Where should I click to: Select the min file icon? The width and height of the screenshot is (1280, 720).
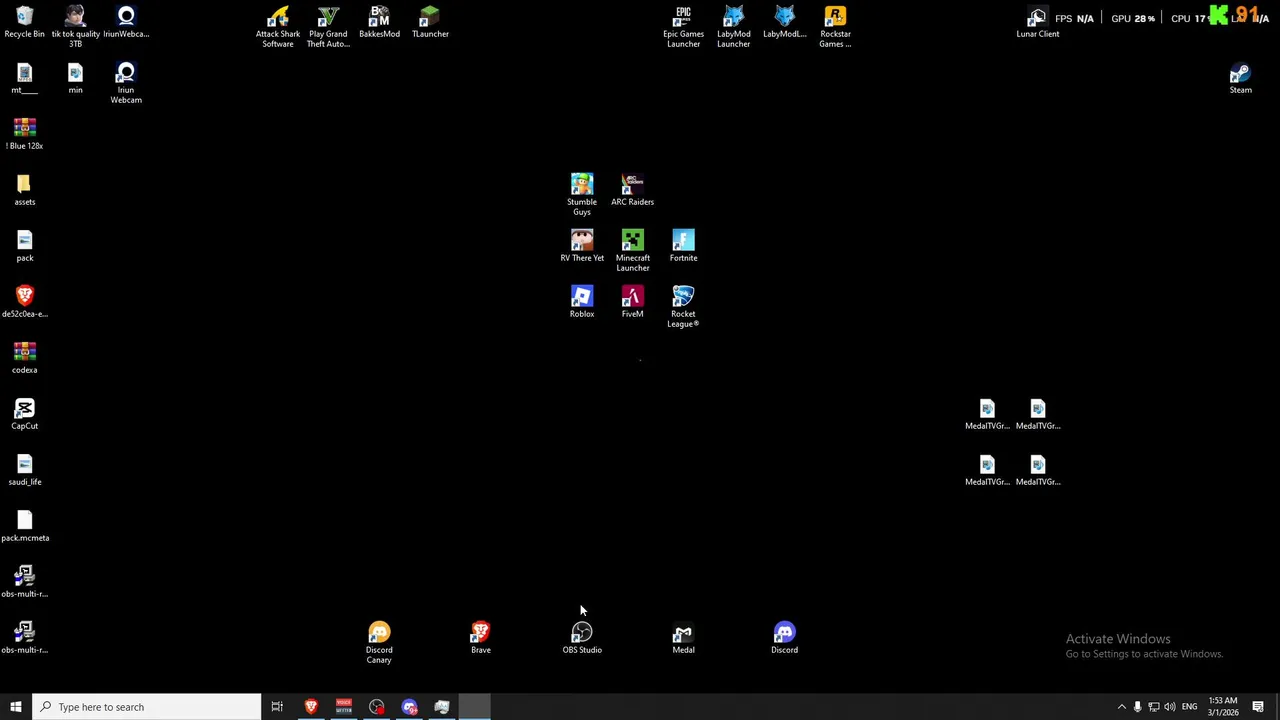75,78
